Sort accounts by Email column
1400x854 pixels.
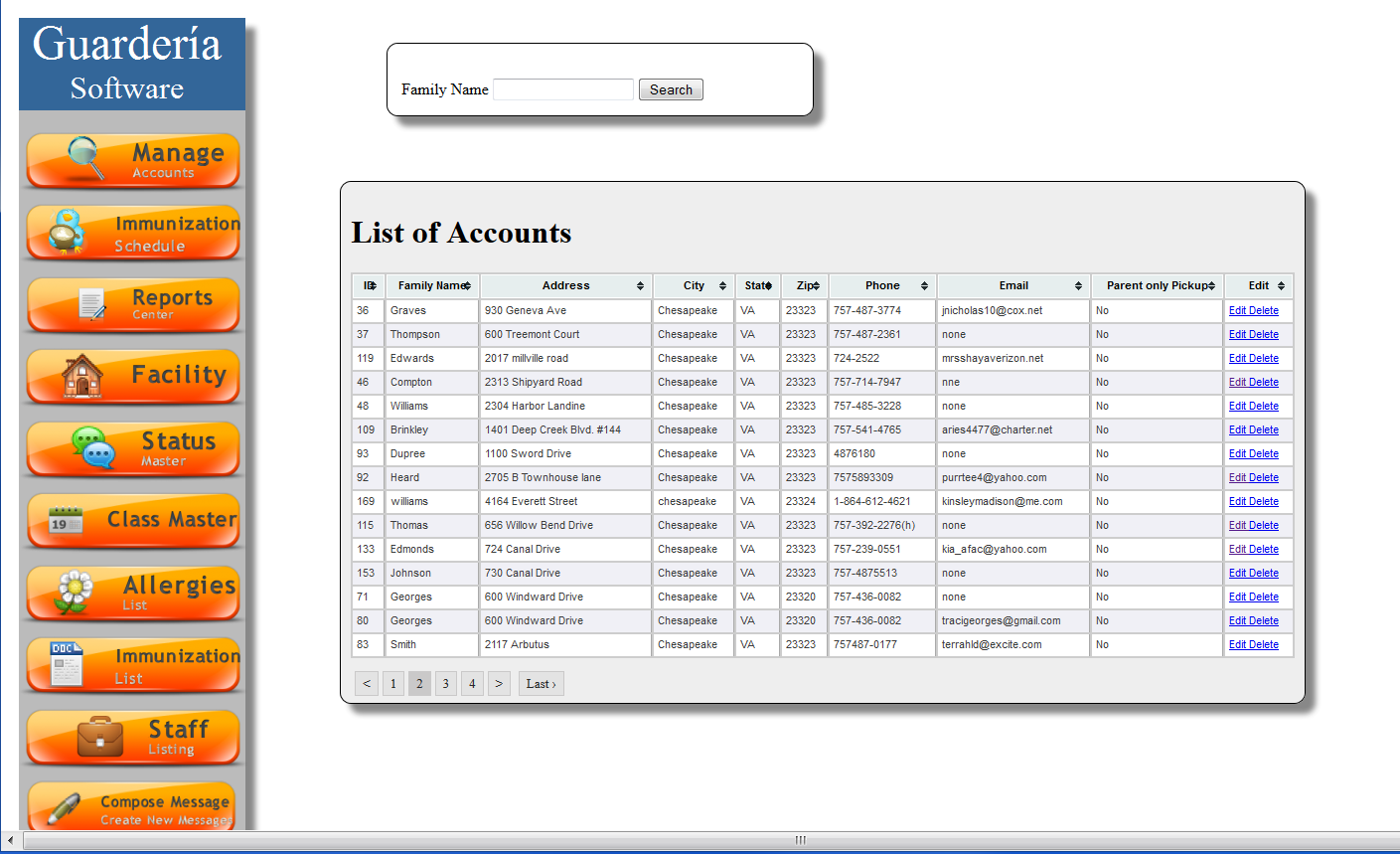tap(1011, 285)
